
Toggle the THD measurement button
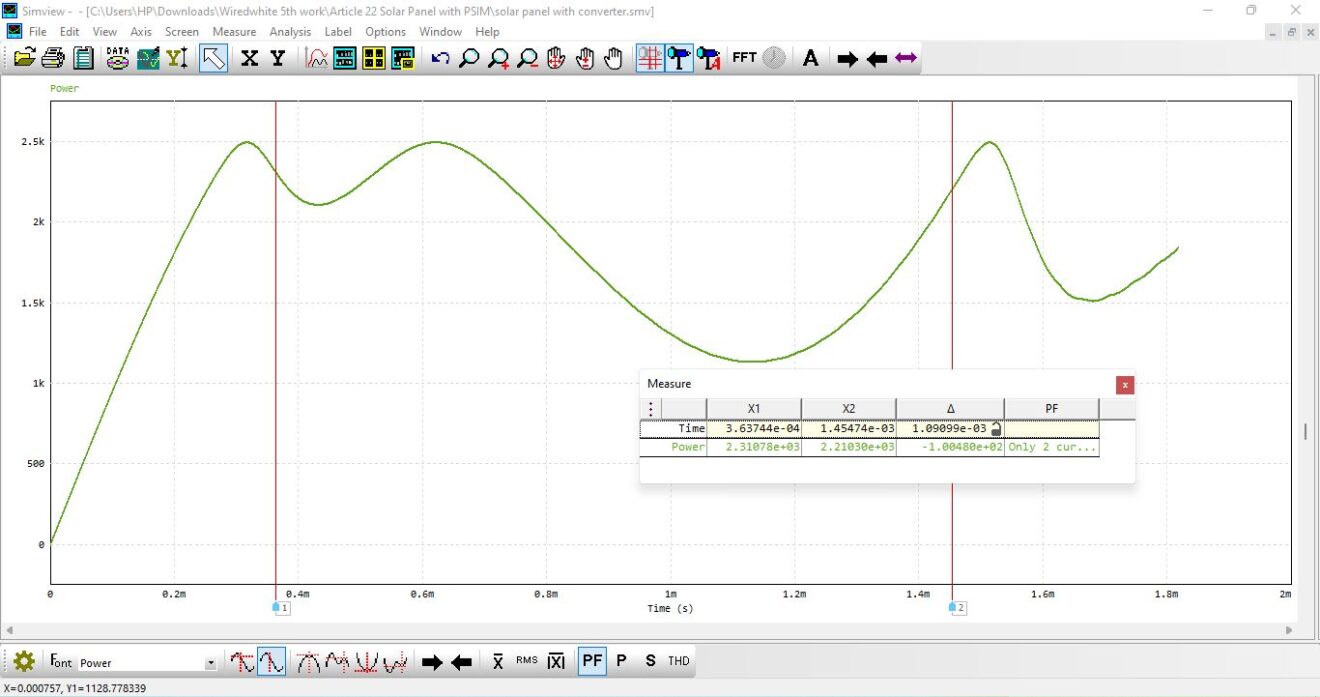tap(677, 661)
